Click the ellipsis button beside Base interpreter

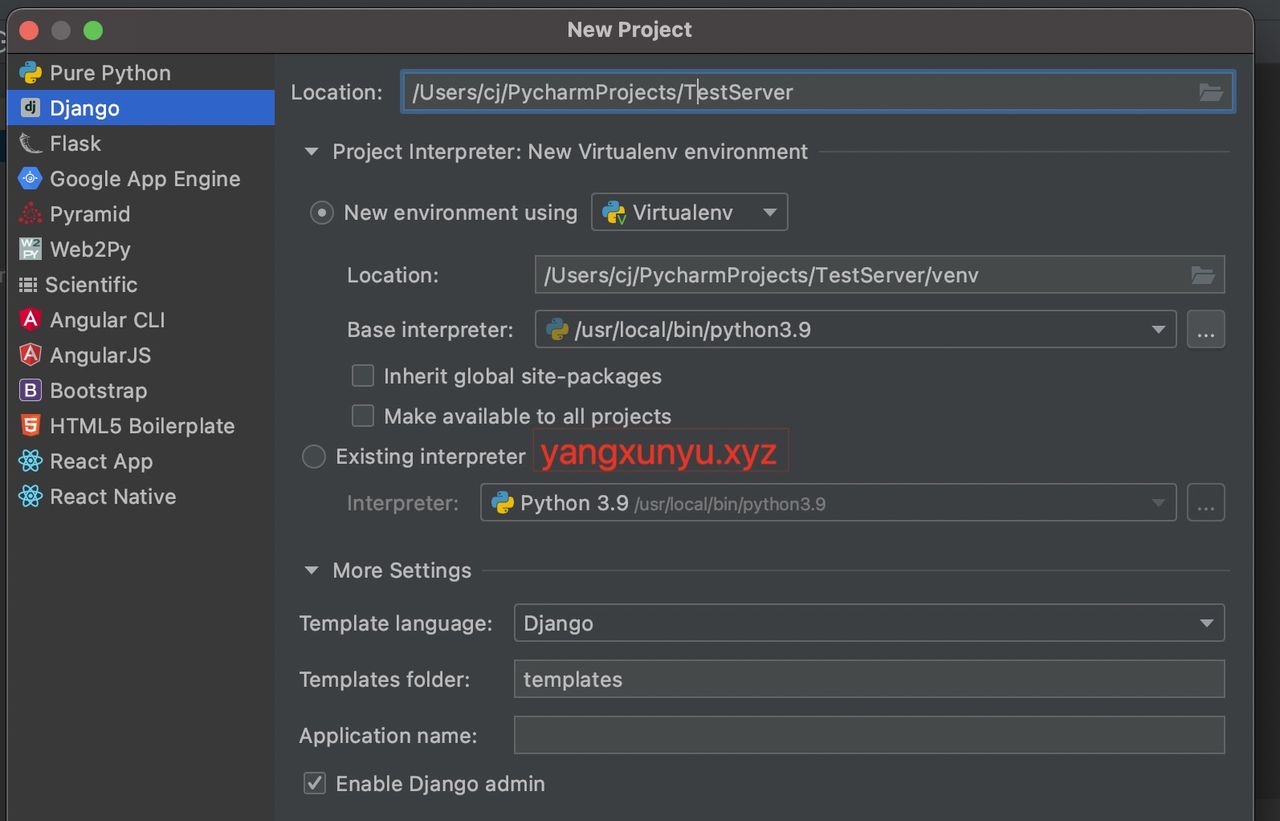(x=1205, y=330)
